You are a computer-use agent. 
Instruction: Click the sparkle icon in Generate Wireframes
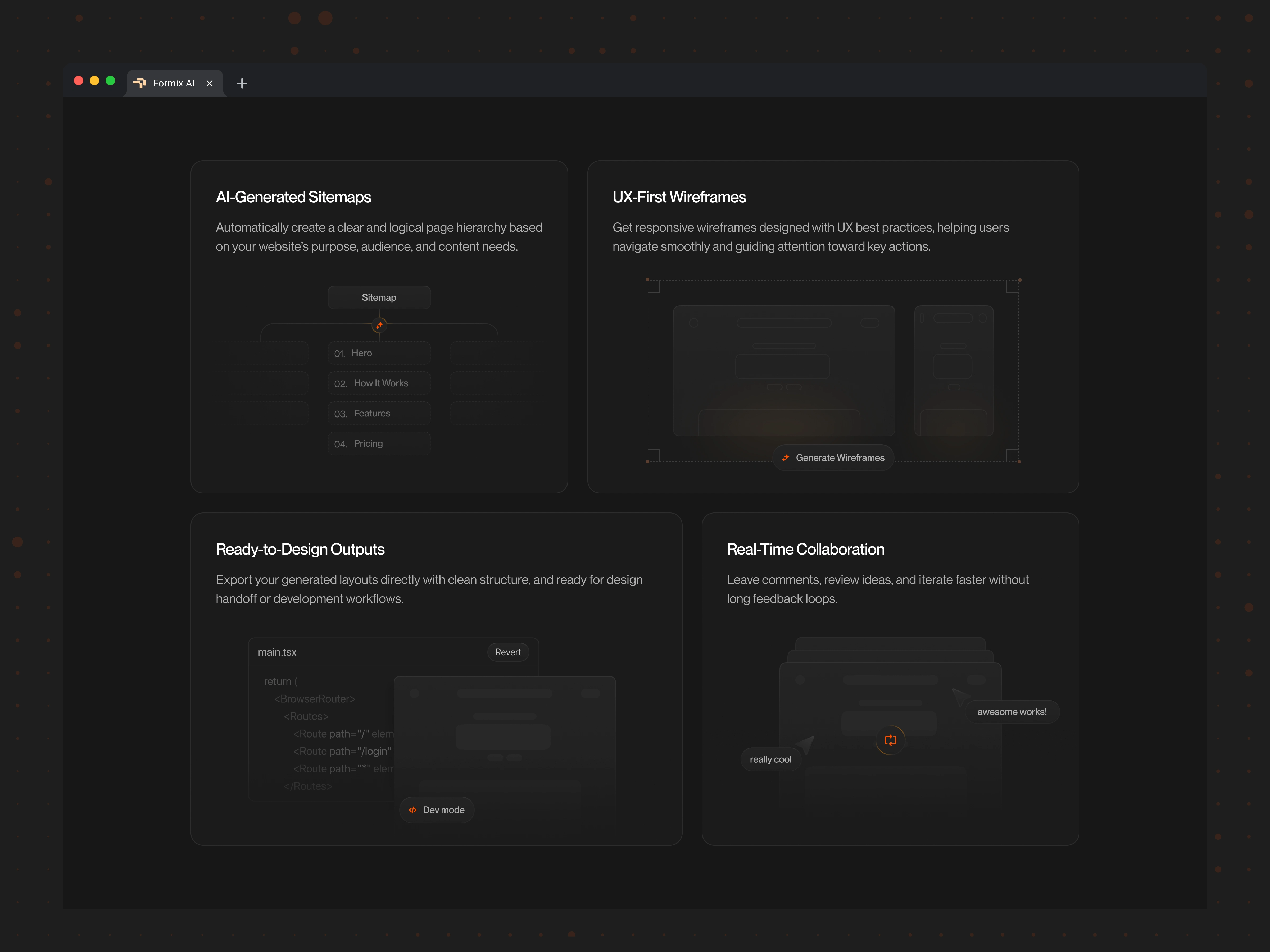[786, 458]
